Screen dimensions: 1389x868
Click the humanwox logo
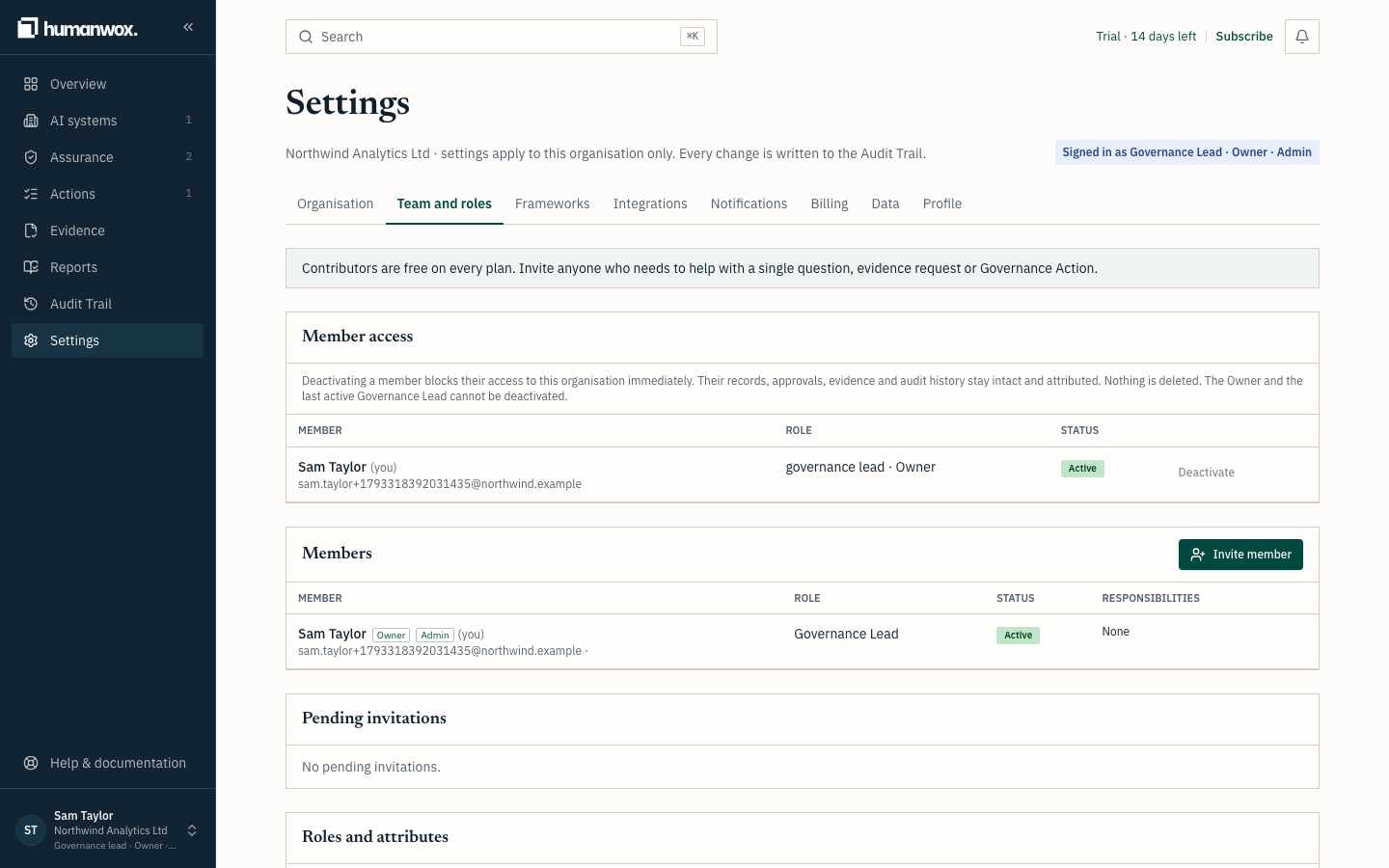tap(77, 28)
